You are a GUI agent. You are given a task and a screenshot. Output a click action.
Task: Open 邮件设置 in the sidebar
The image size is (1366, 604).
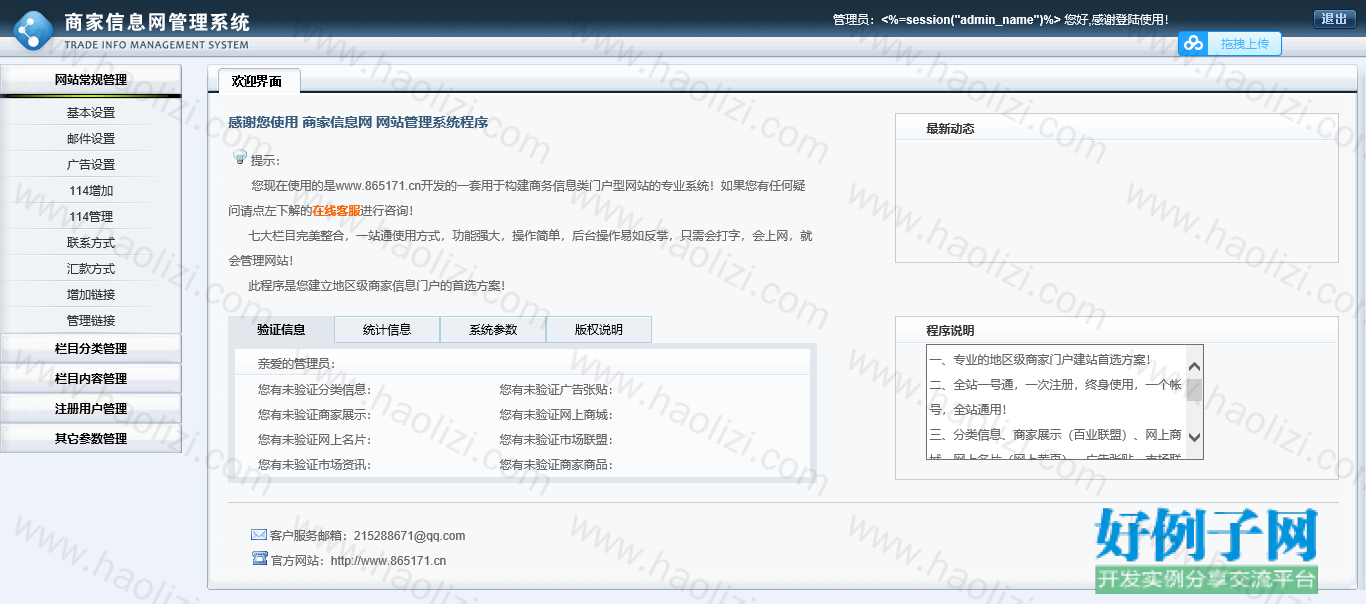click(x=91, y=139)
